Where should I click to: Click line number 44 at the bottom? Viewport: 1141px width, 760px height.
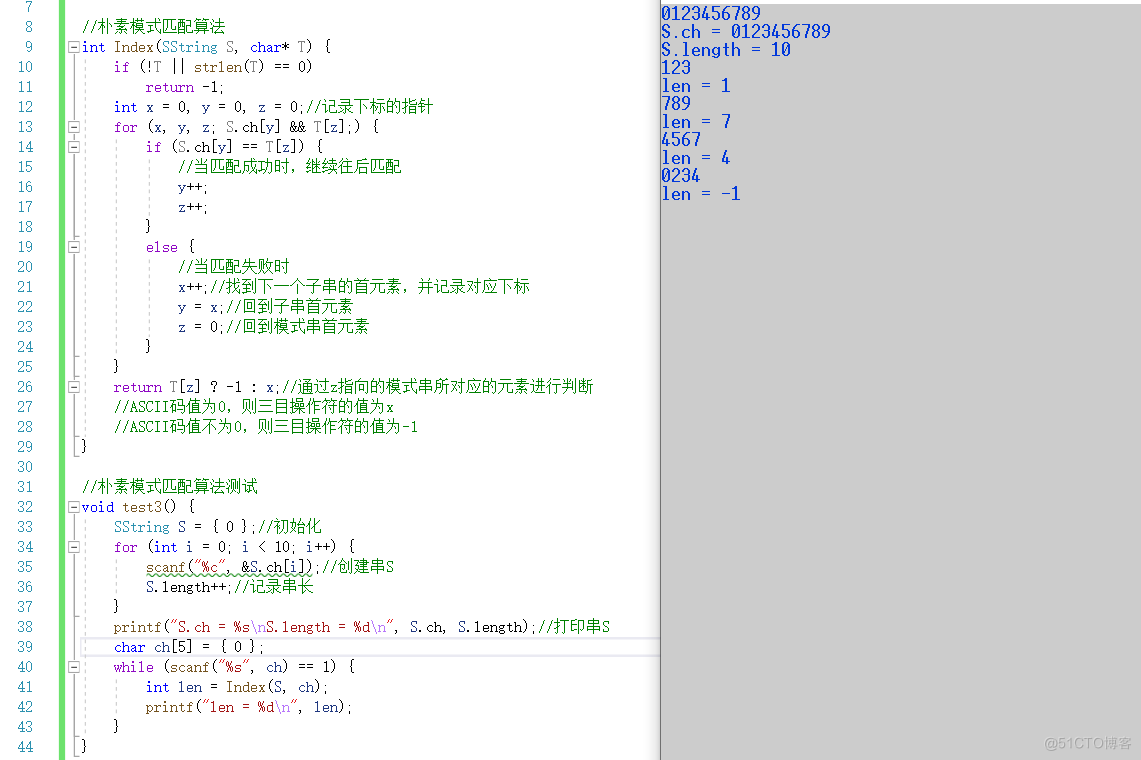click(27, 747)
